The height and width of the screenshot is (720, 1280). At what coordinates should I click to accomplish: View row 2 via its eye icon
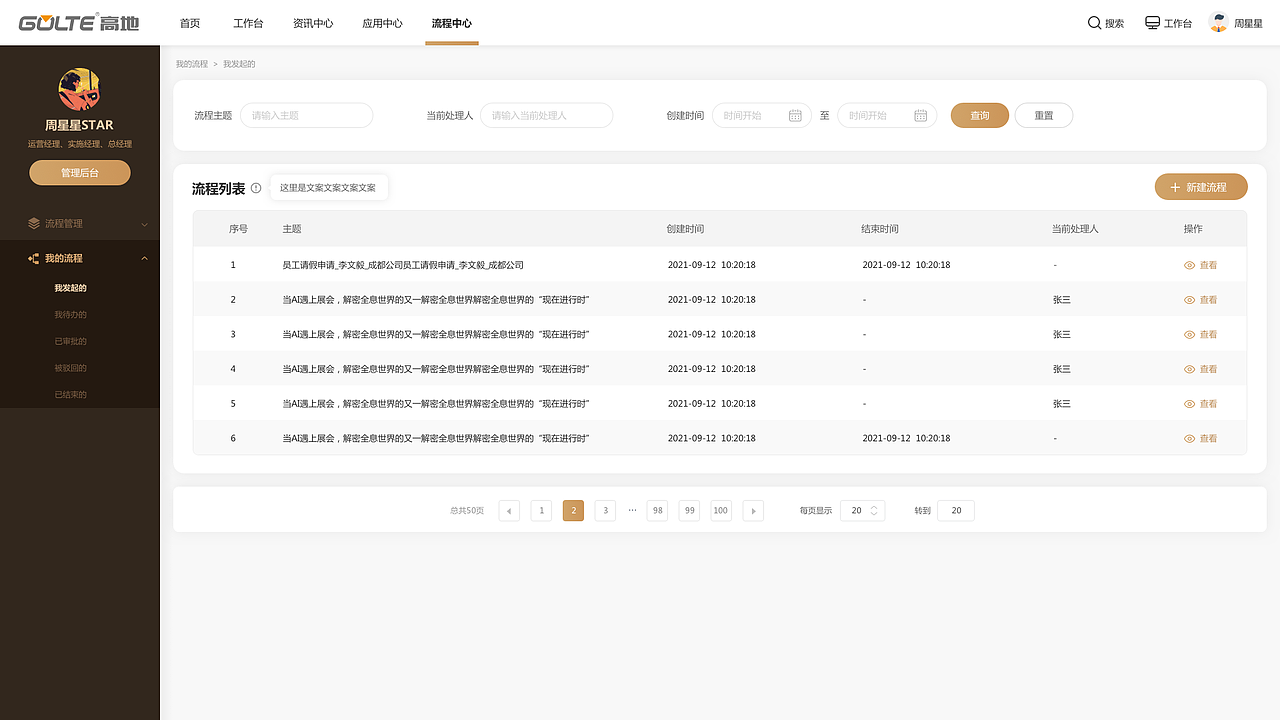pyautogui.click(x=1190, y=300)
